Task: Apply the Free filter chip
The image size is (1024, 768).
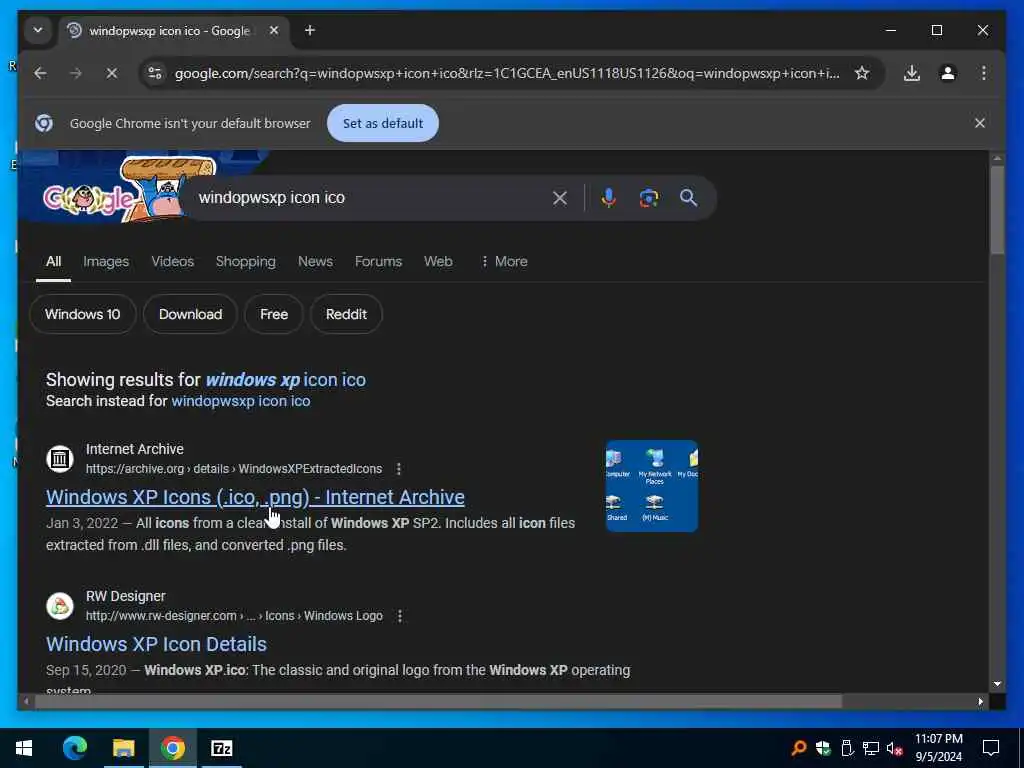Action: click(274, 314)
